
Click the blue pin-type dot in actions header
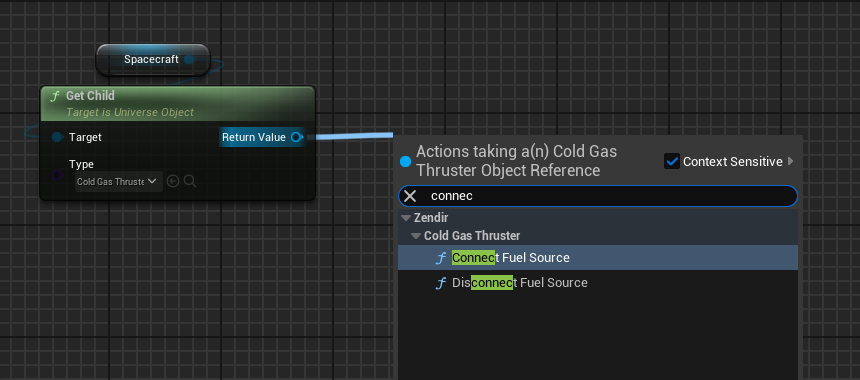pyautogui.click(x=405, y=161)
